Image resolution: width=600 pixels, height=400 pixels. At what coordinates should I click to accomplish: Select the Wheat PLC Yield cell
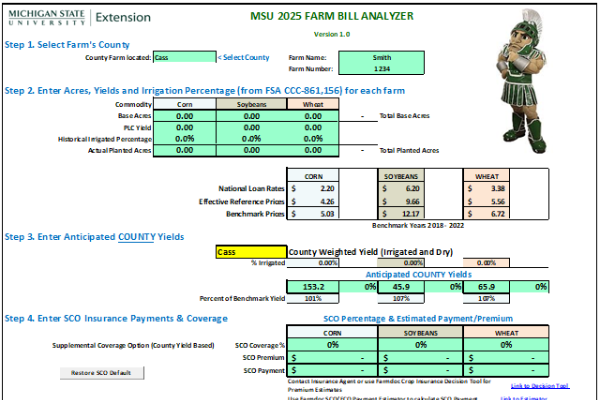click(x=313, y=127)
